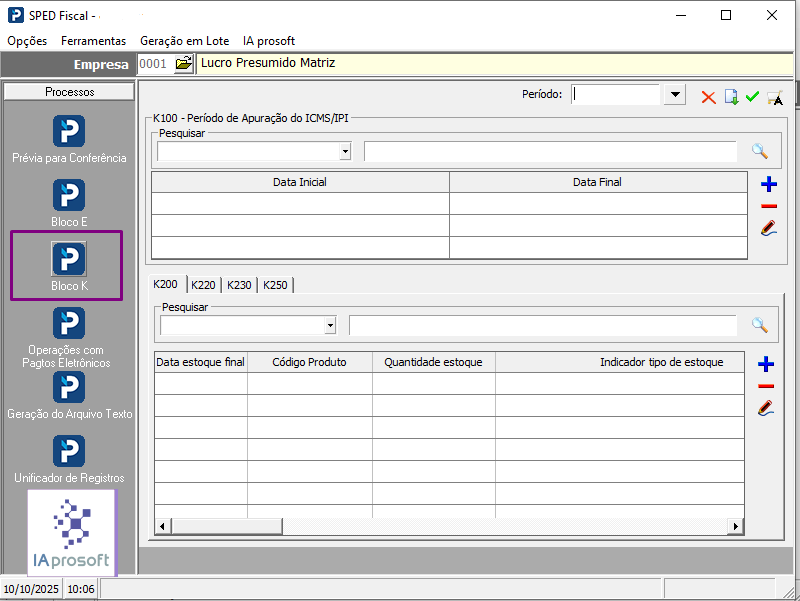Click the red X delete icon beside Período
This screenshot has width=800, height=601.
[x=708, y=96]
